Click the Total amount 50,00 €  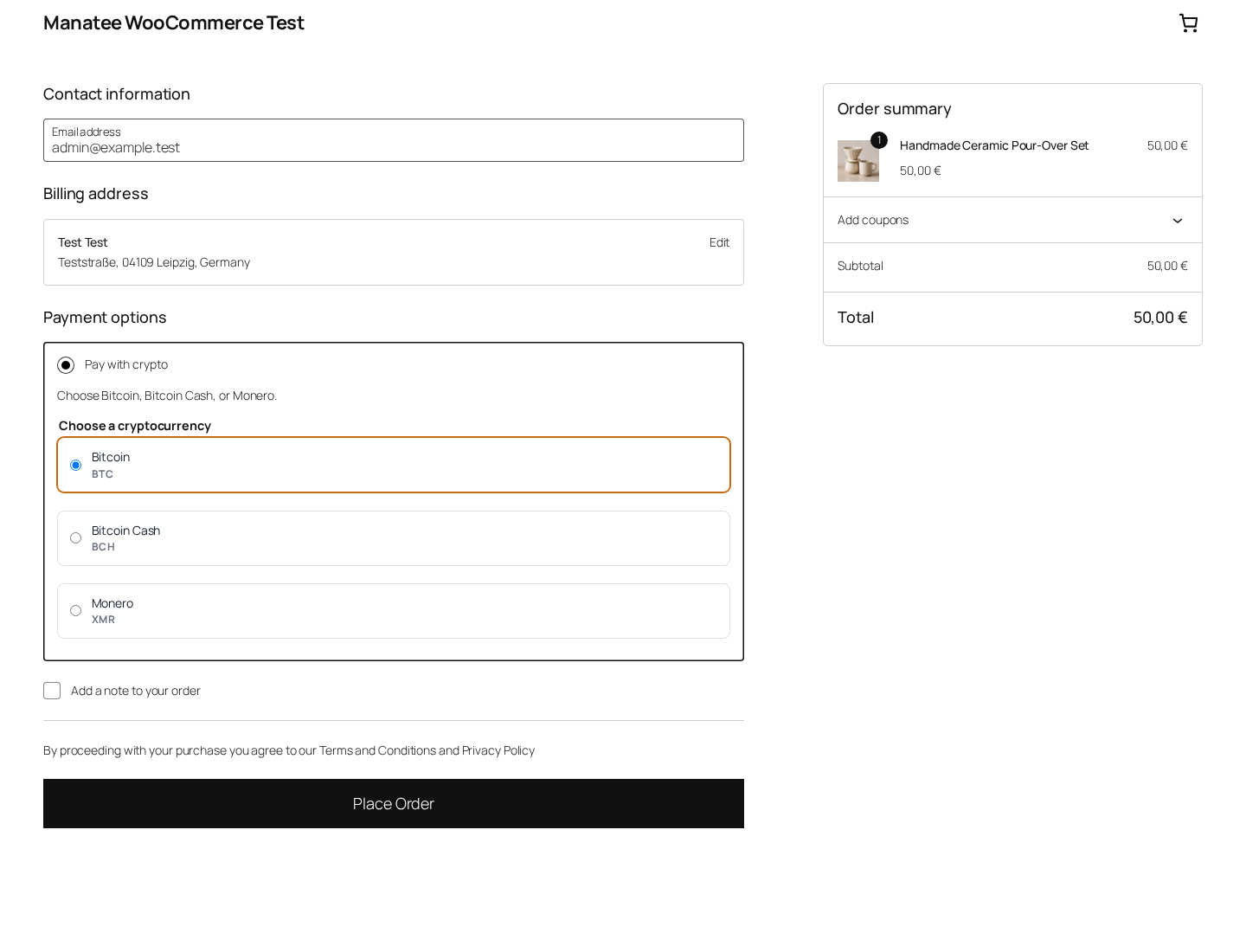click(1160, 318)
